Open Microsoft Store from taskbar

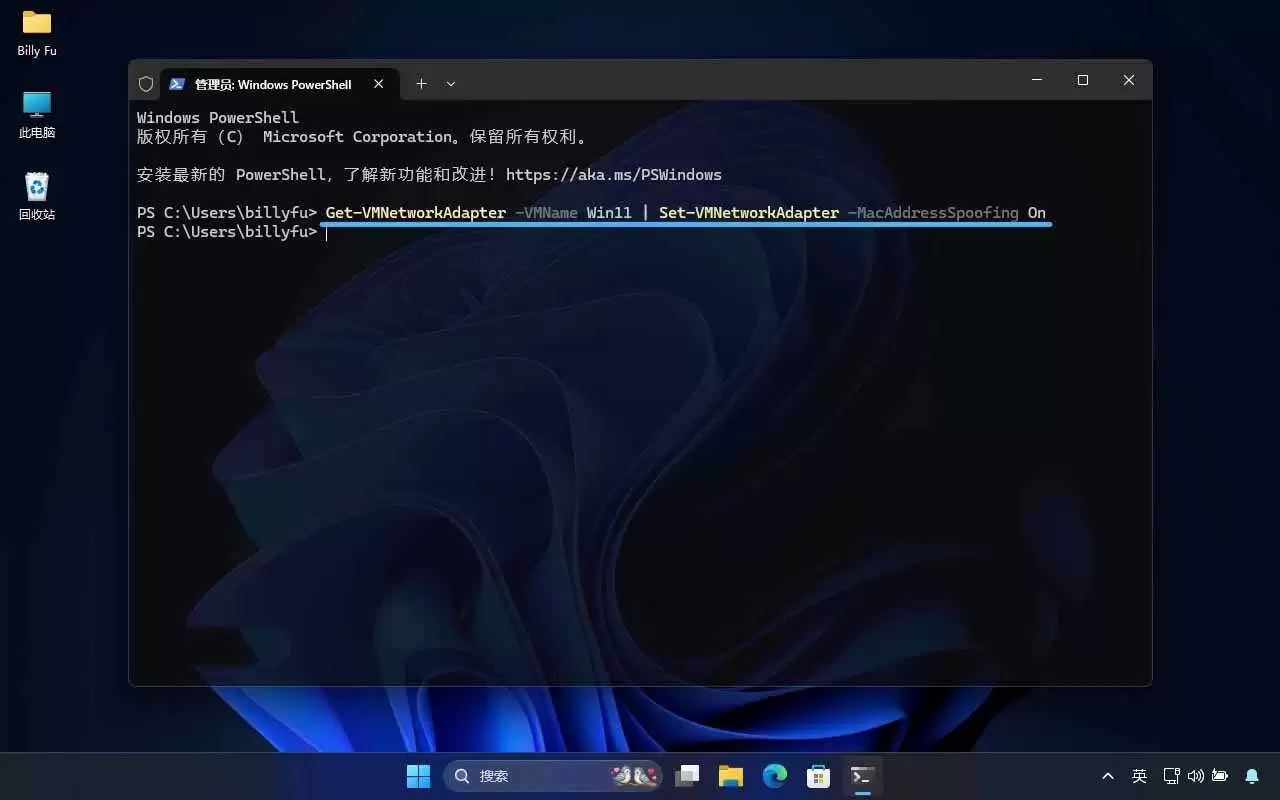[x=819, y=776]
